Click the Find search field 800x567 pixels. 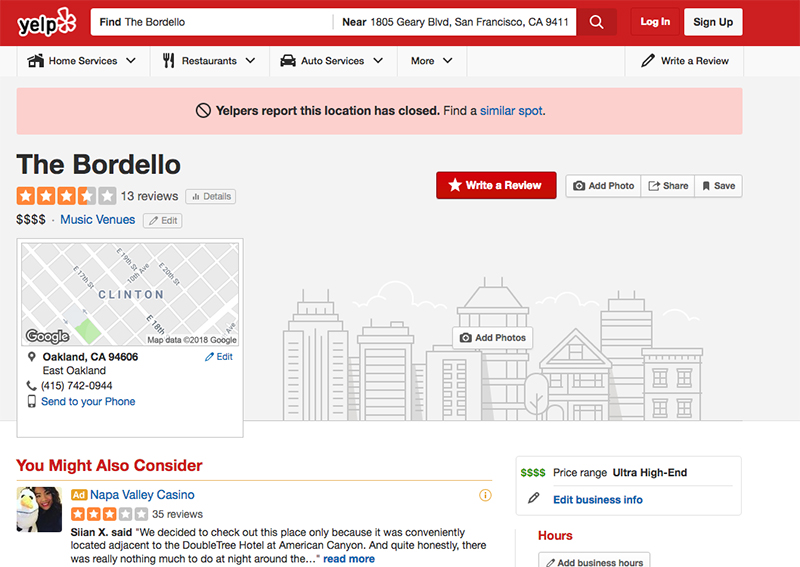[212, 22]
